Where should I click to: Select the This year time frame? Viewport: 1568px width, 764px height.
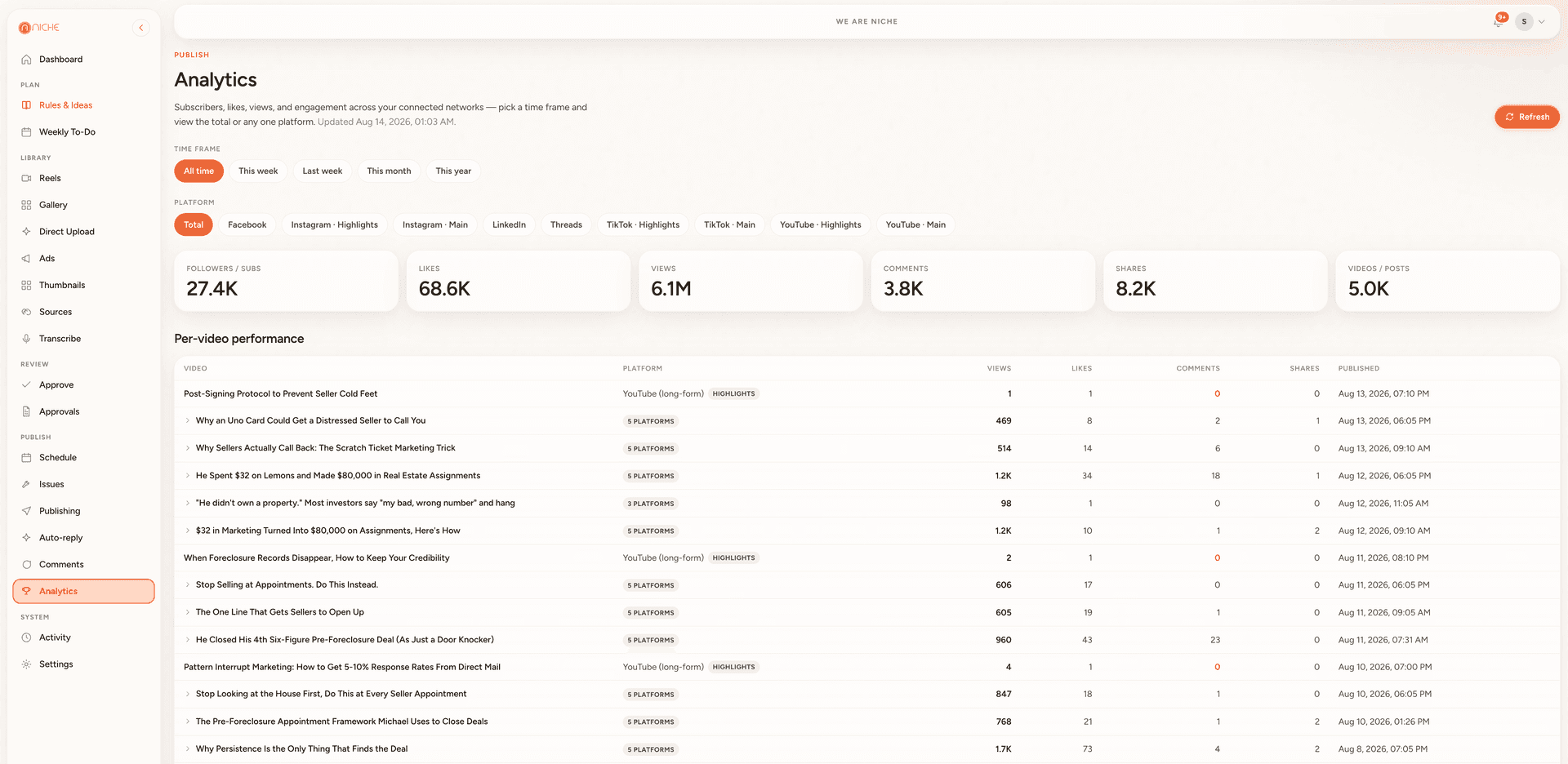point(453,171)
